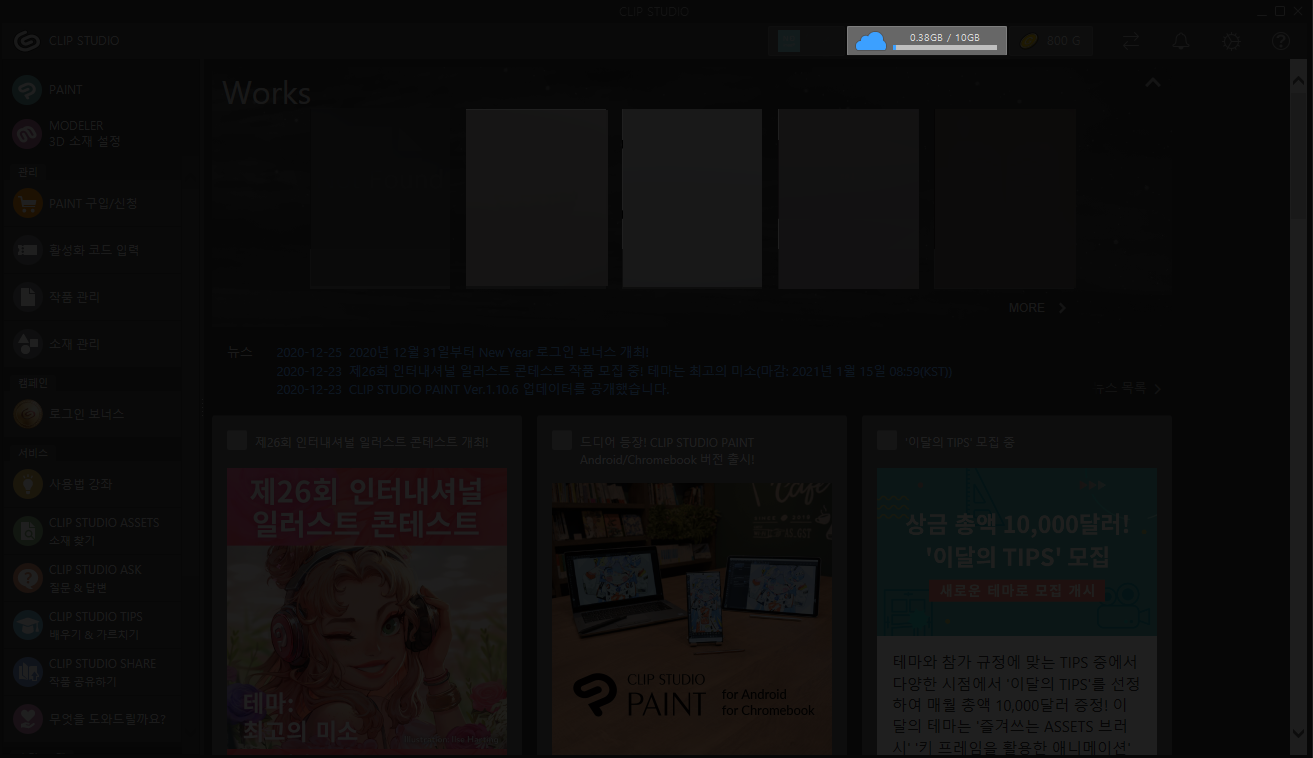Screen dimensions: 1313x758
Task: Open the 2020-12-25 New Year login bonus news
Action: (x=463, y=353)
